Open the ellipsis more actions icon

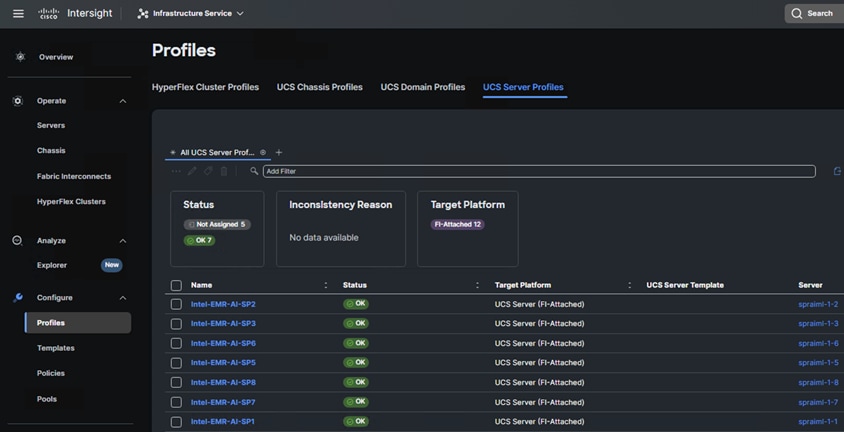(176, 171)
